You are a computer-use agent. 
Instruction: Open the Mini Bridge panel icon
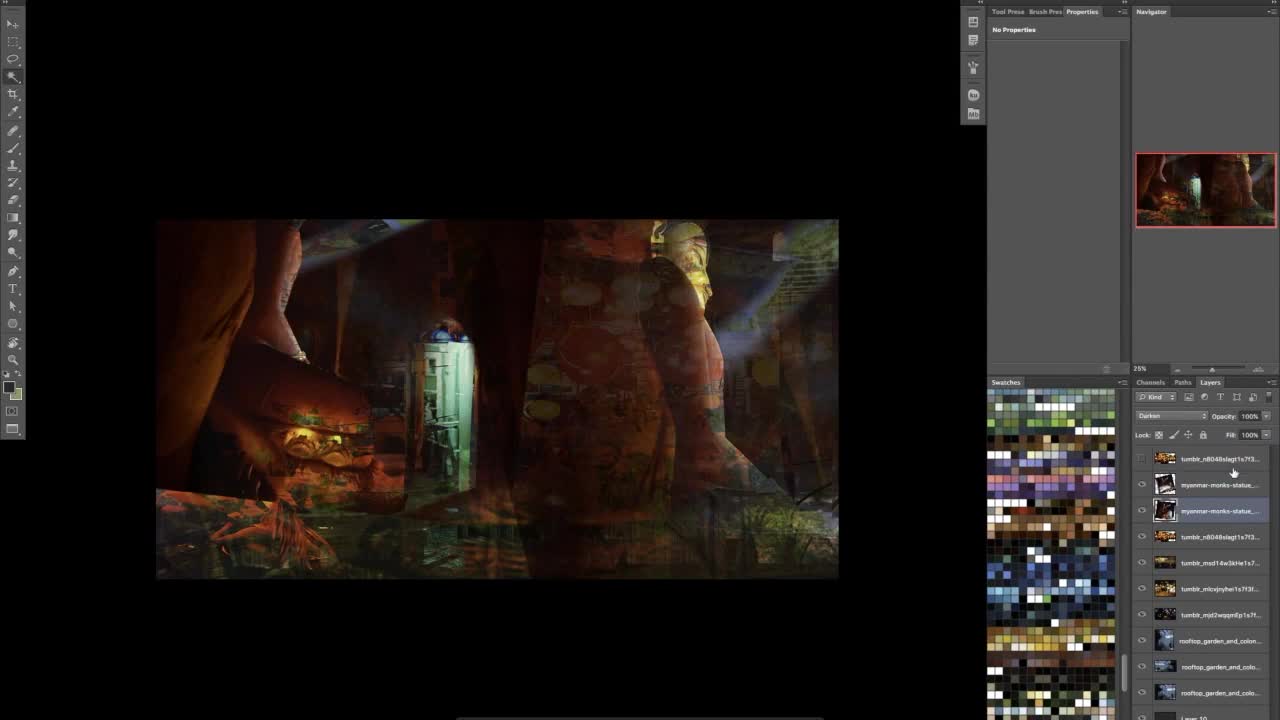point(973,113)
